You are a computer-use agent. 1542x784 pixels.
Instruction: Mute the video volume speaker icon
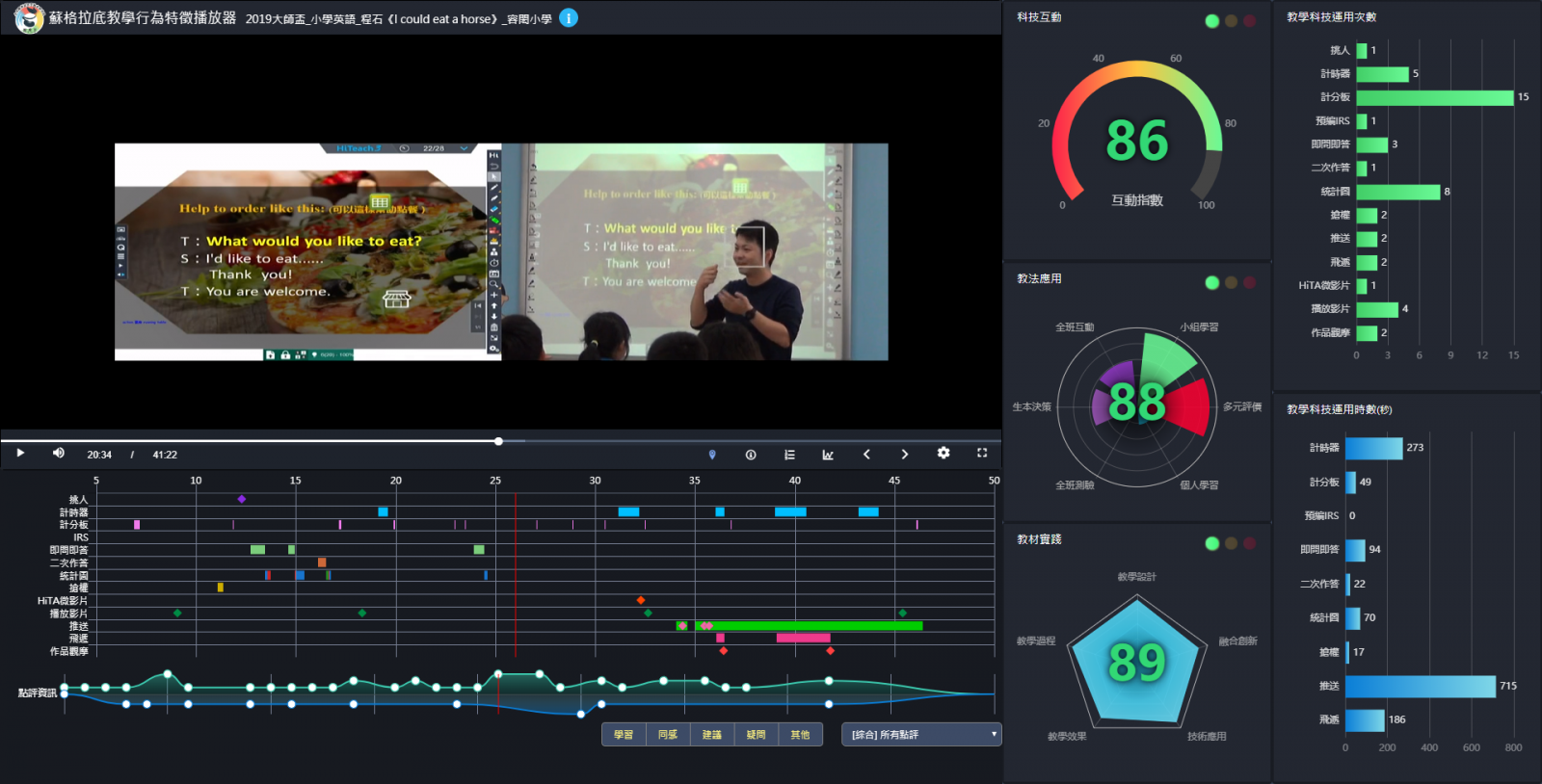pos(59,454)
